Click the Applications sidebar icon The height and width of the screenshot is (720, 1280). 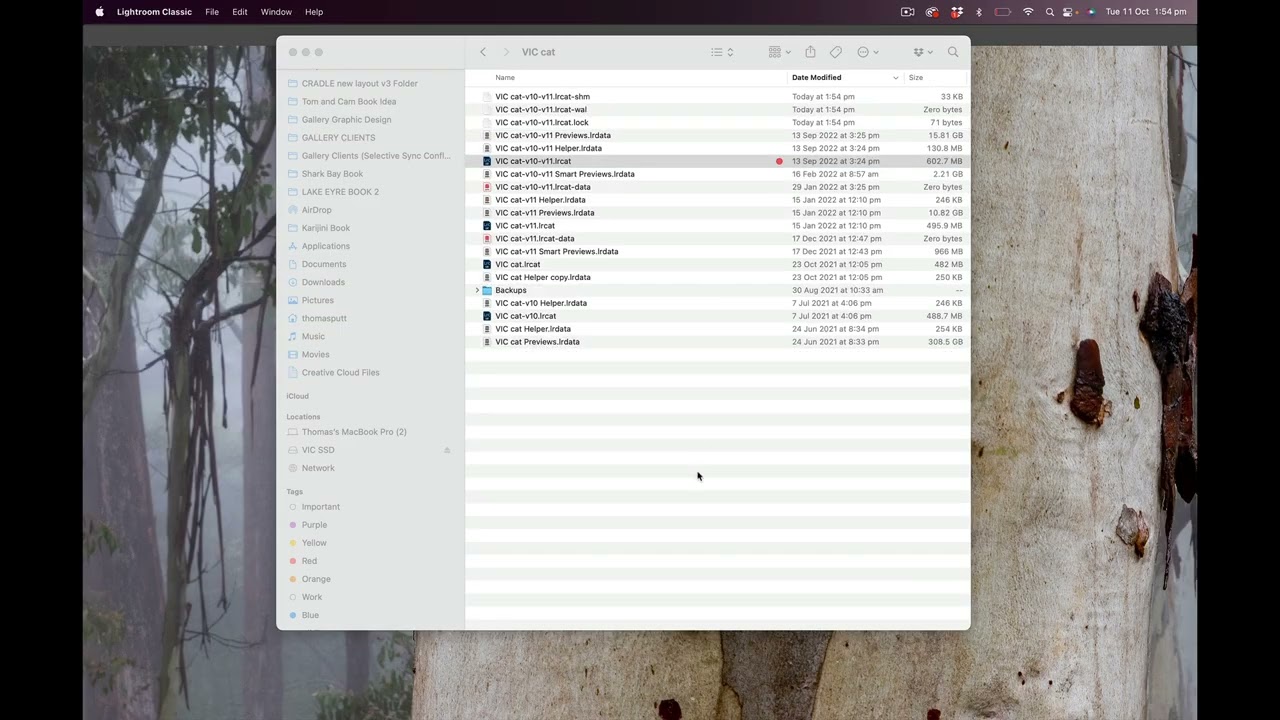293,246
